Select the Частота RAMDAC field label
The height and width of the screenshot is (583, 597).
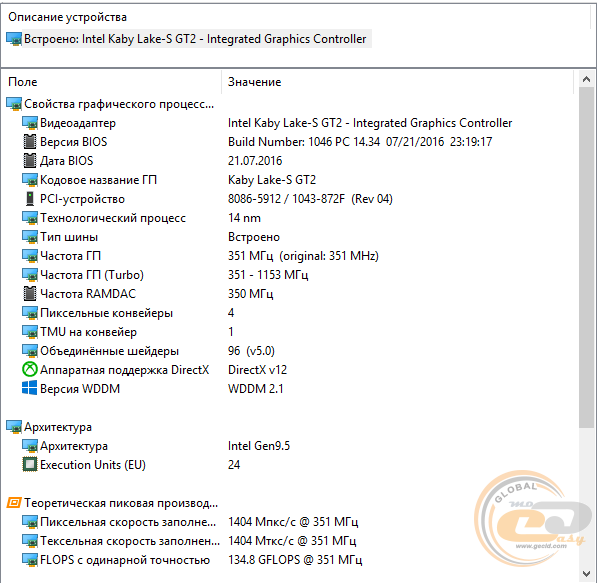(88, 294)
